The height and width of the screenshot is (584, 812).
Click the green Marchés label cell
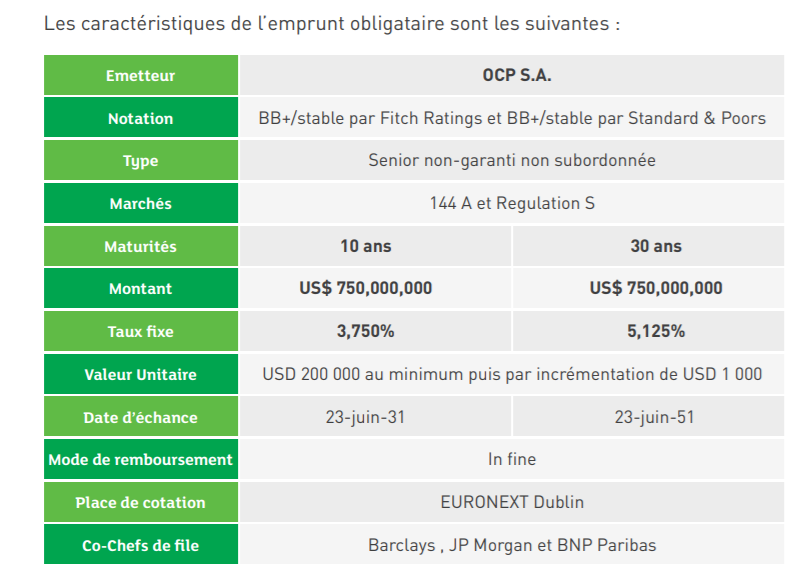click(x=140, y=203)
